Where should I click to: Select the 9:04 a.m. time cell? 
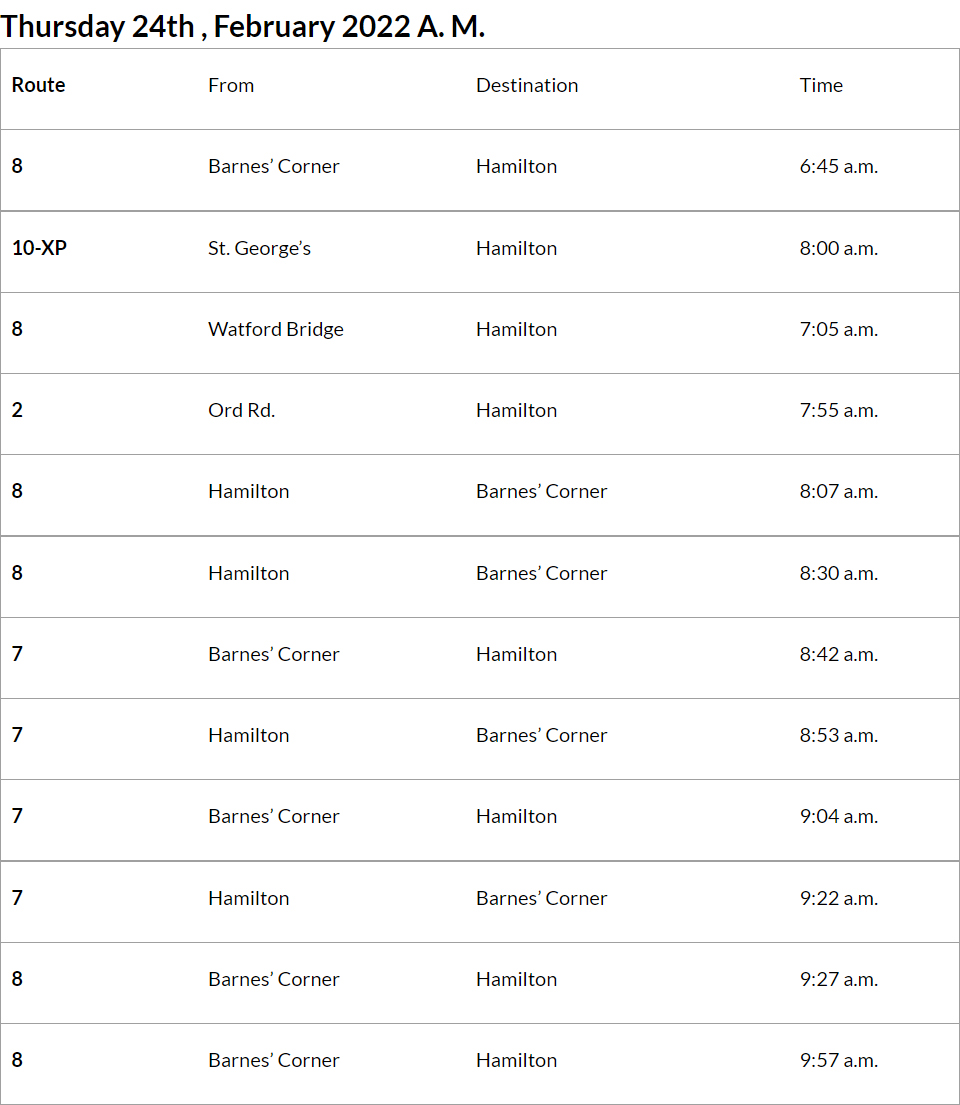(838, 816)
